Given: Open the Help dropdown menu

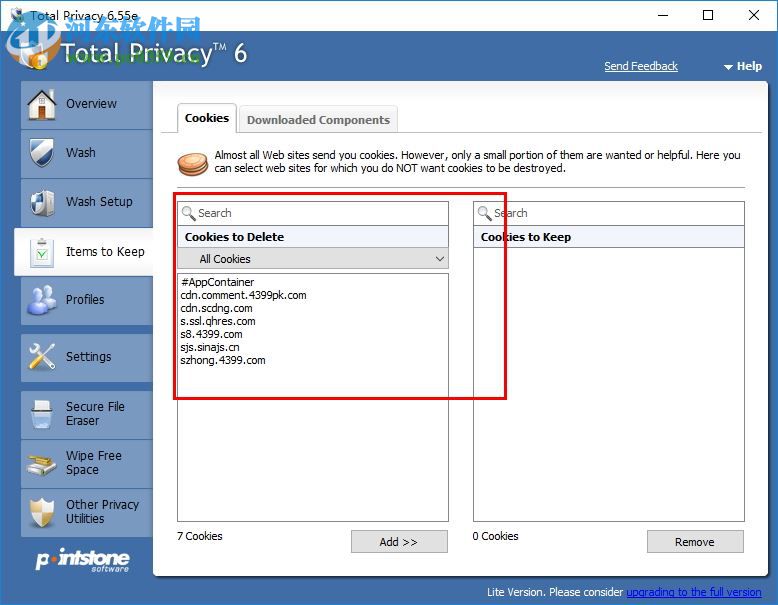Looking at the screenshot, I should 743,66.
